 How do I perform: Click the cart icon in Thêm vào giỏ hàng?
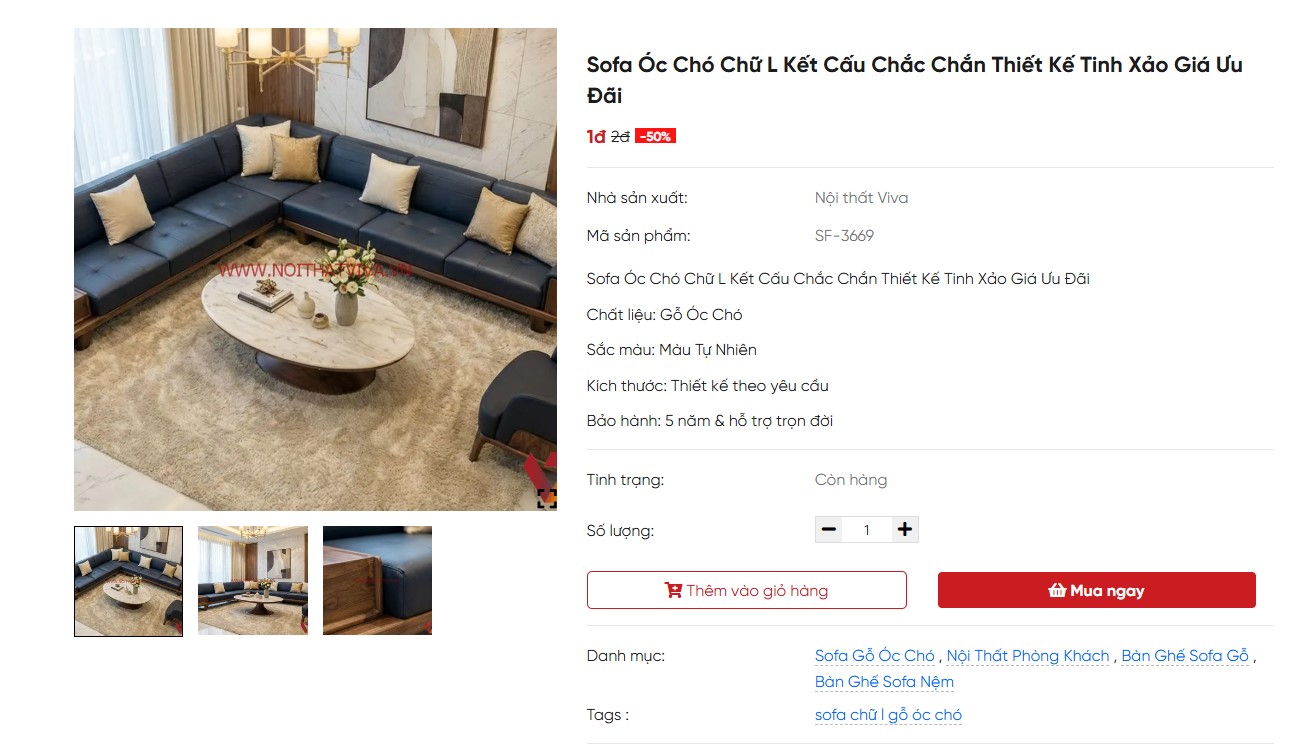pos(673,591)
